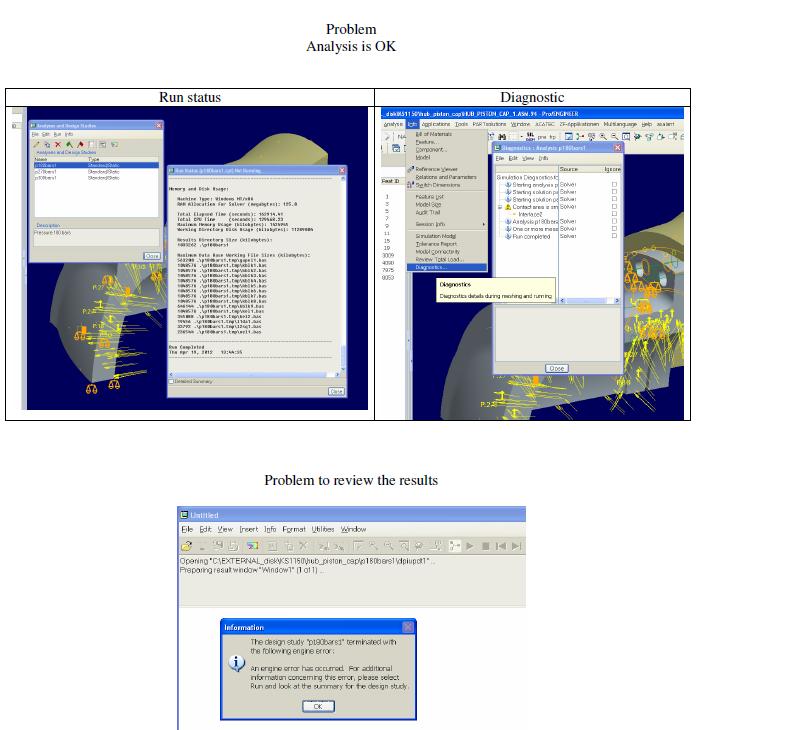The width and height of the screenshot is (800, 730).
Task: Open Format menu in the Untitled results window
Action: point(294,530)
